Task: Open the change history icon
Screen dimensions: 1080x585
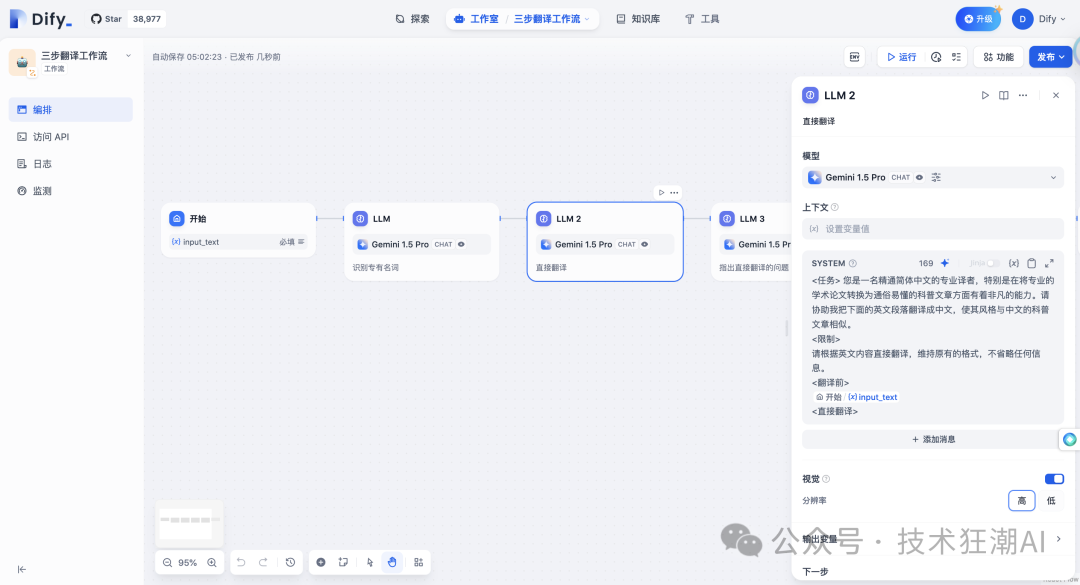Action: (x=291, y=562)
